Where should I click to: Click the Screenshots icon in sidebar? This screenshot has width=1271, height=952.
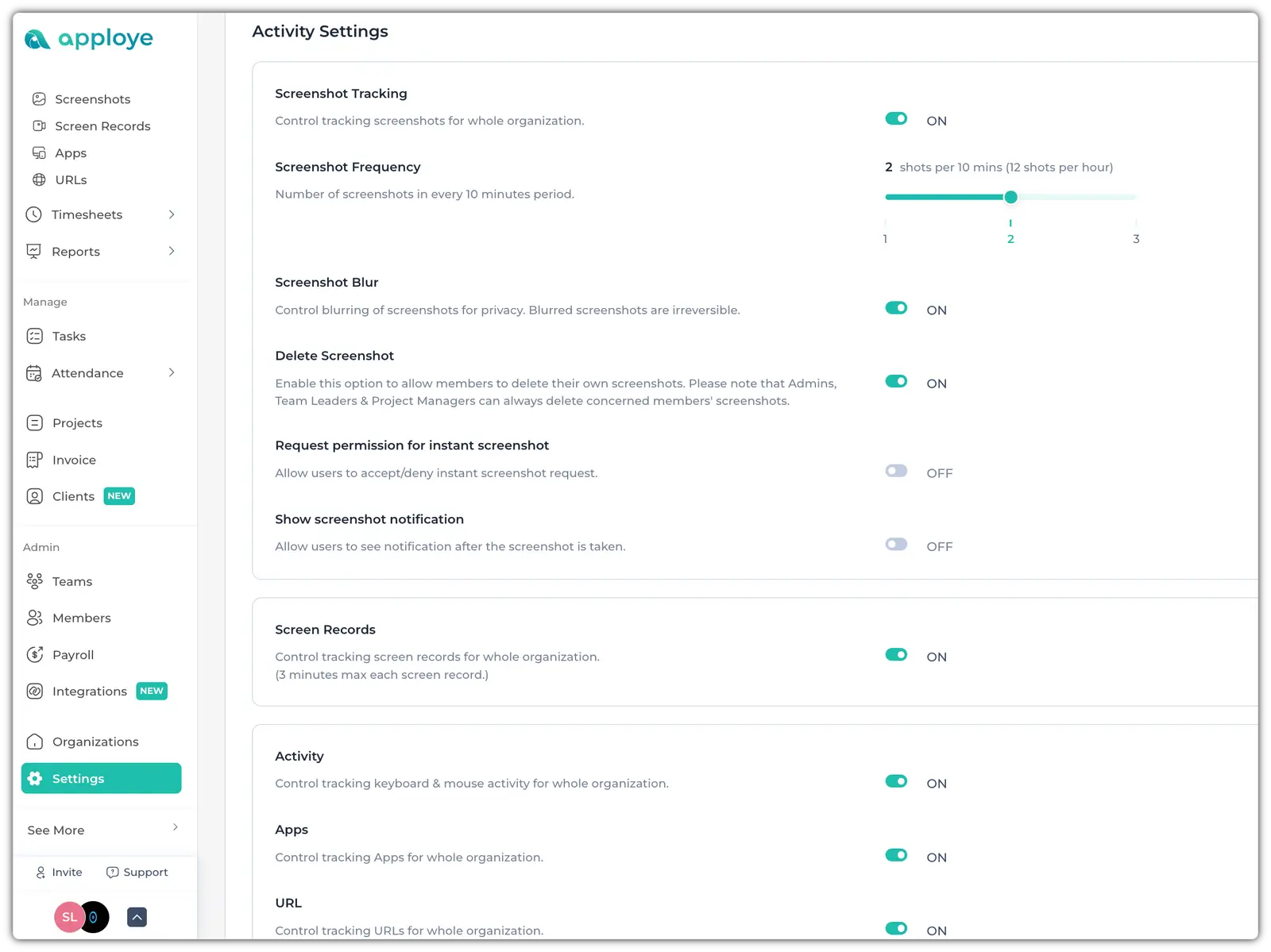pos(39,99)
